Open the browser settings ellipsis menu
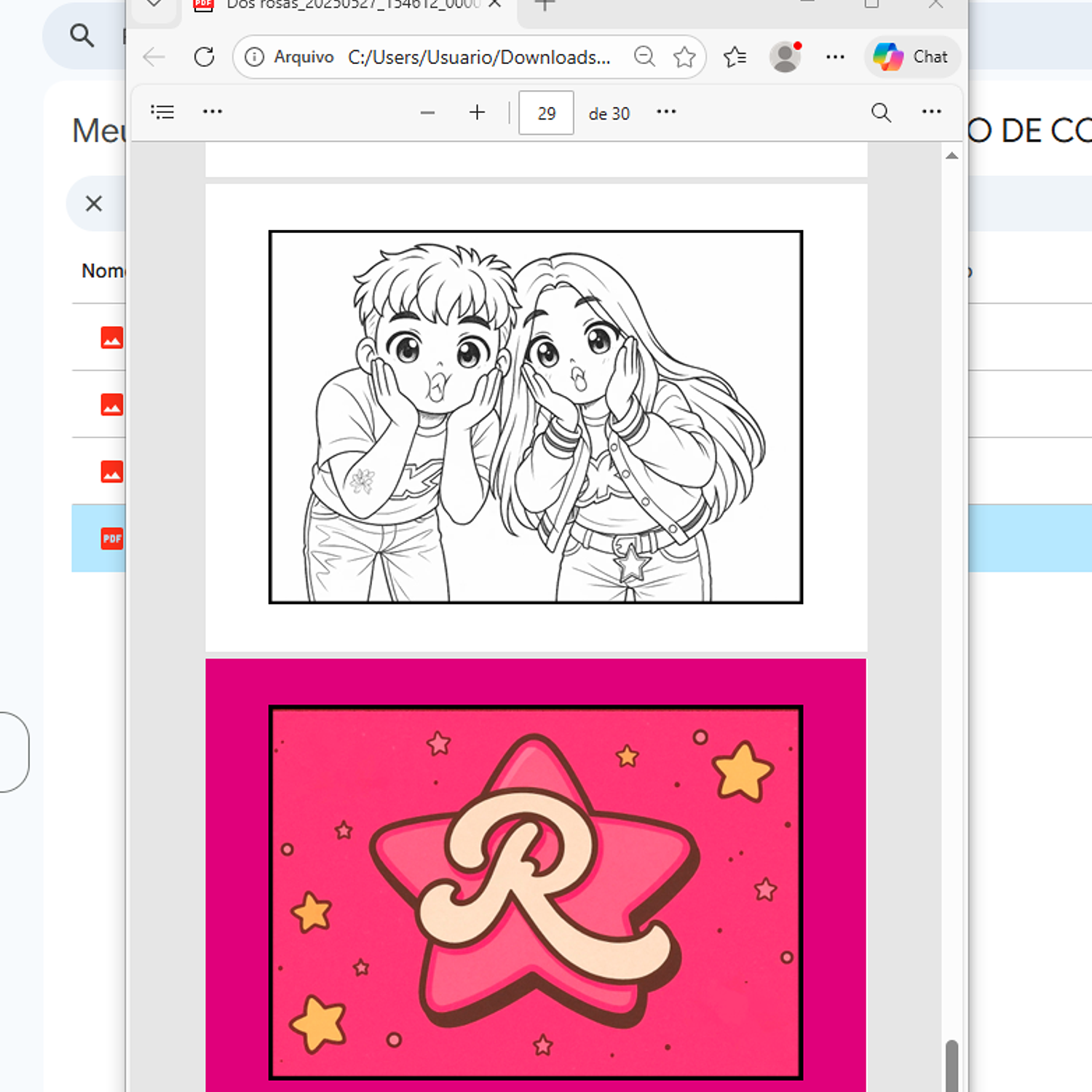 (835, 57)
